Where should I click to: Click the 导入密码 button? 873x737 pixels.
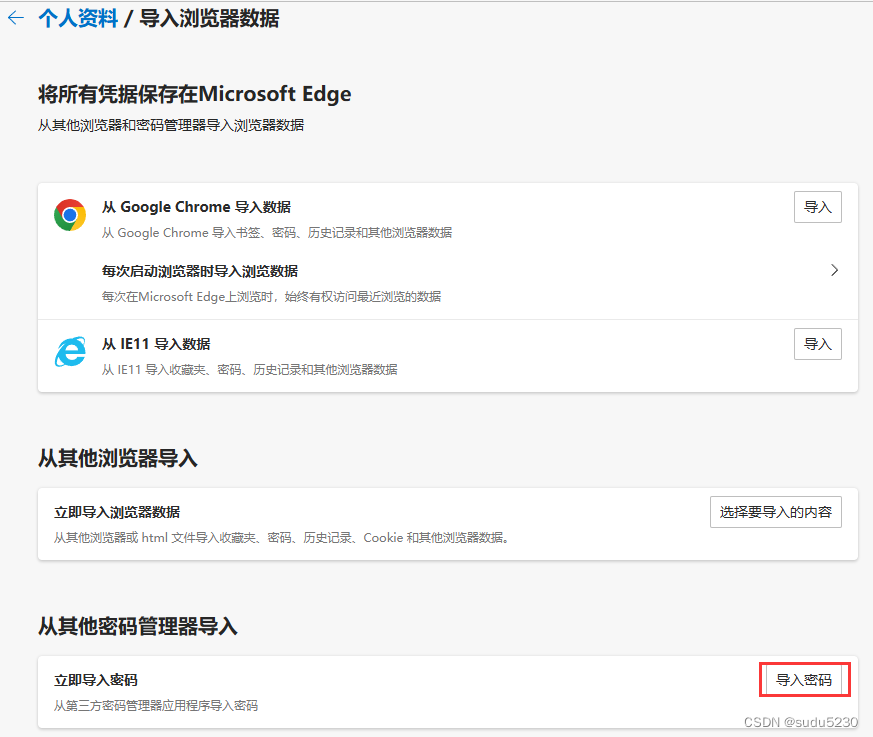point(803,680)
